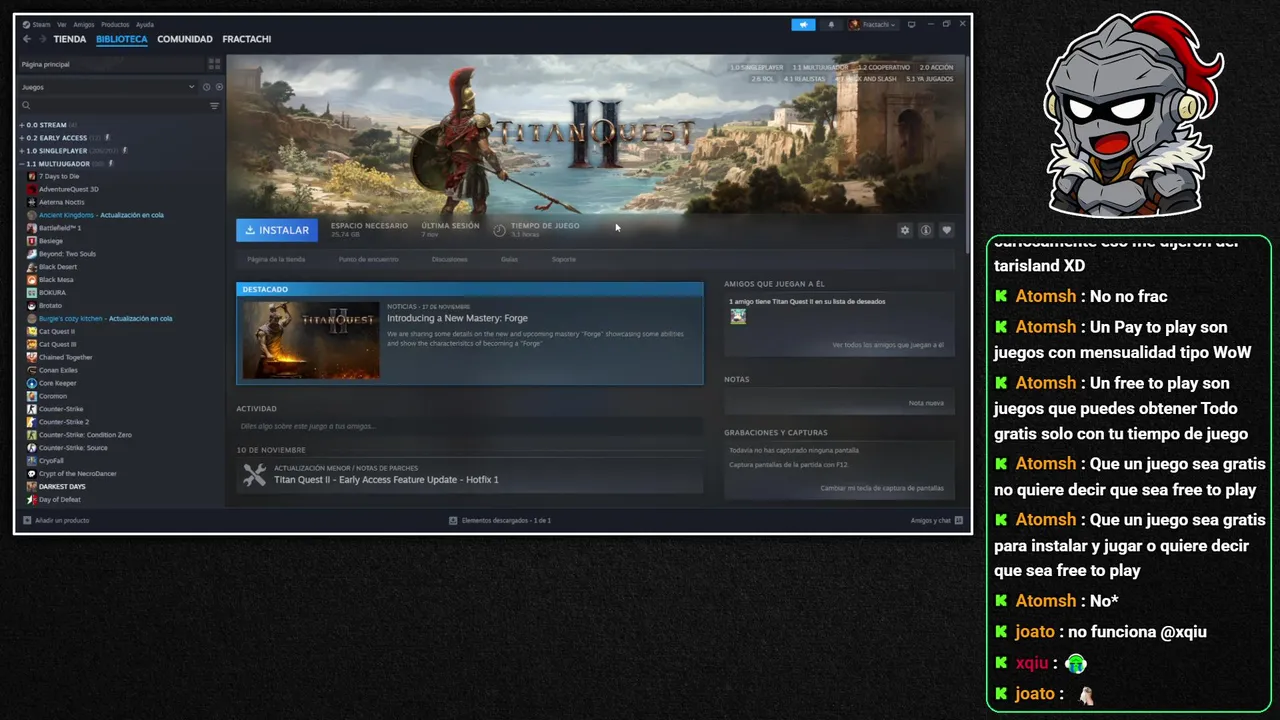Open the Discusiones link
Image resolution: width=1280 pixels, height=720 pixels.
tap(450, 259)
